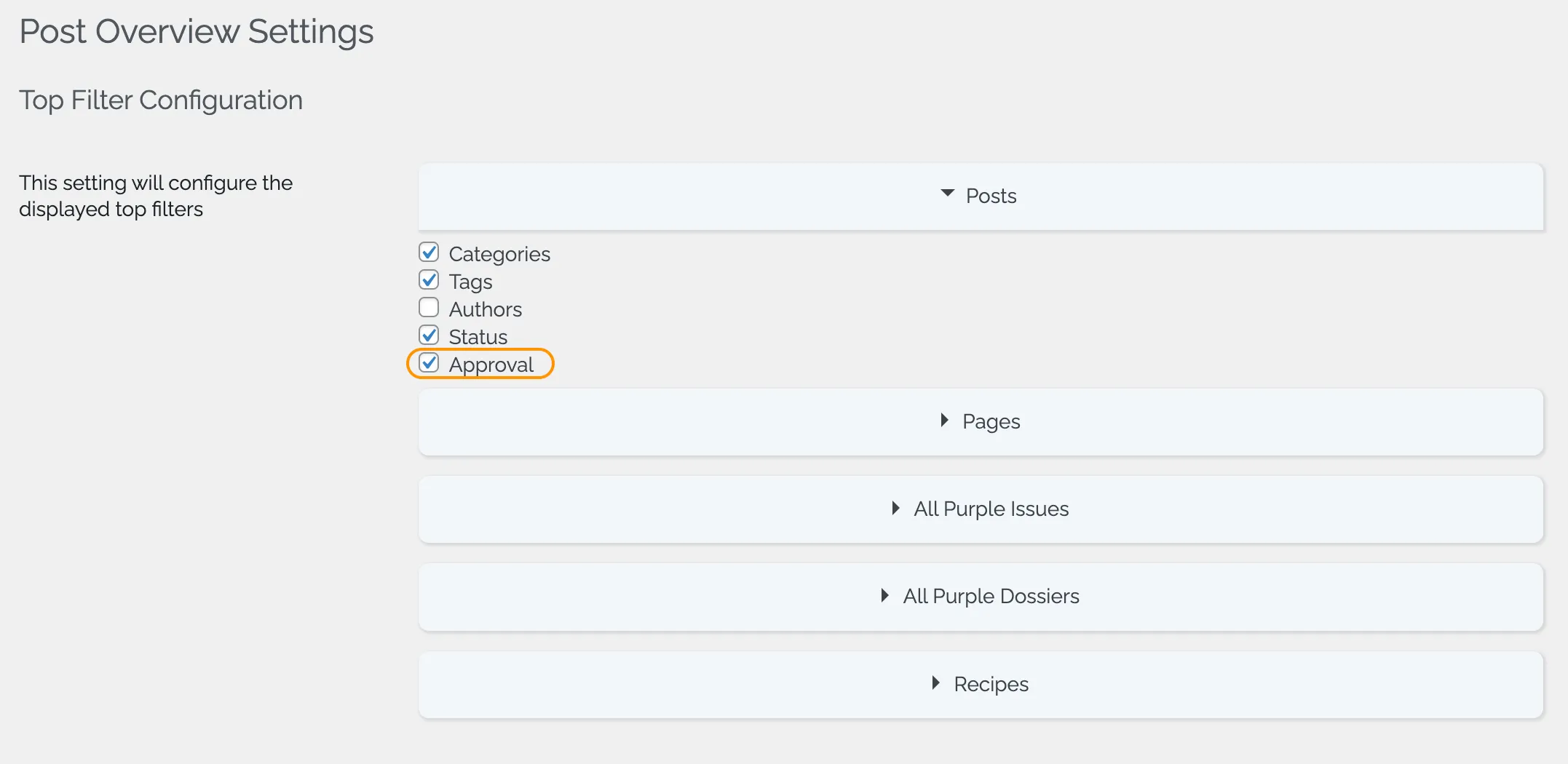
Task: Click the Status label text
Action: click(478, 337)
